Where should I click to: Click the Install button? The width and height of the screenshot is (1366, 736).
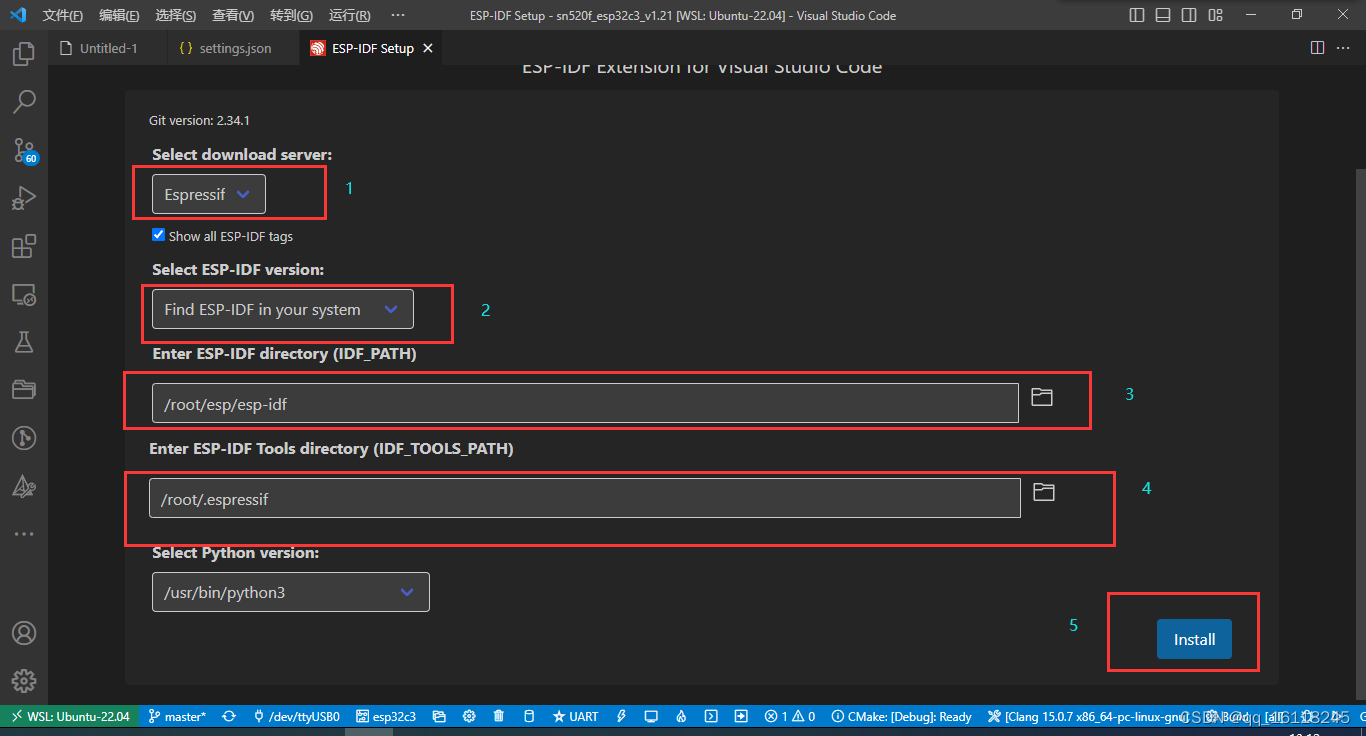(1194, 639)
